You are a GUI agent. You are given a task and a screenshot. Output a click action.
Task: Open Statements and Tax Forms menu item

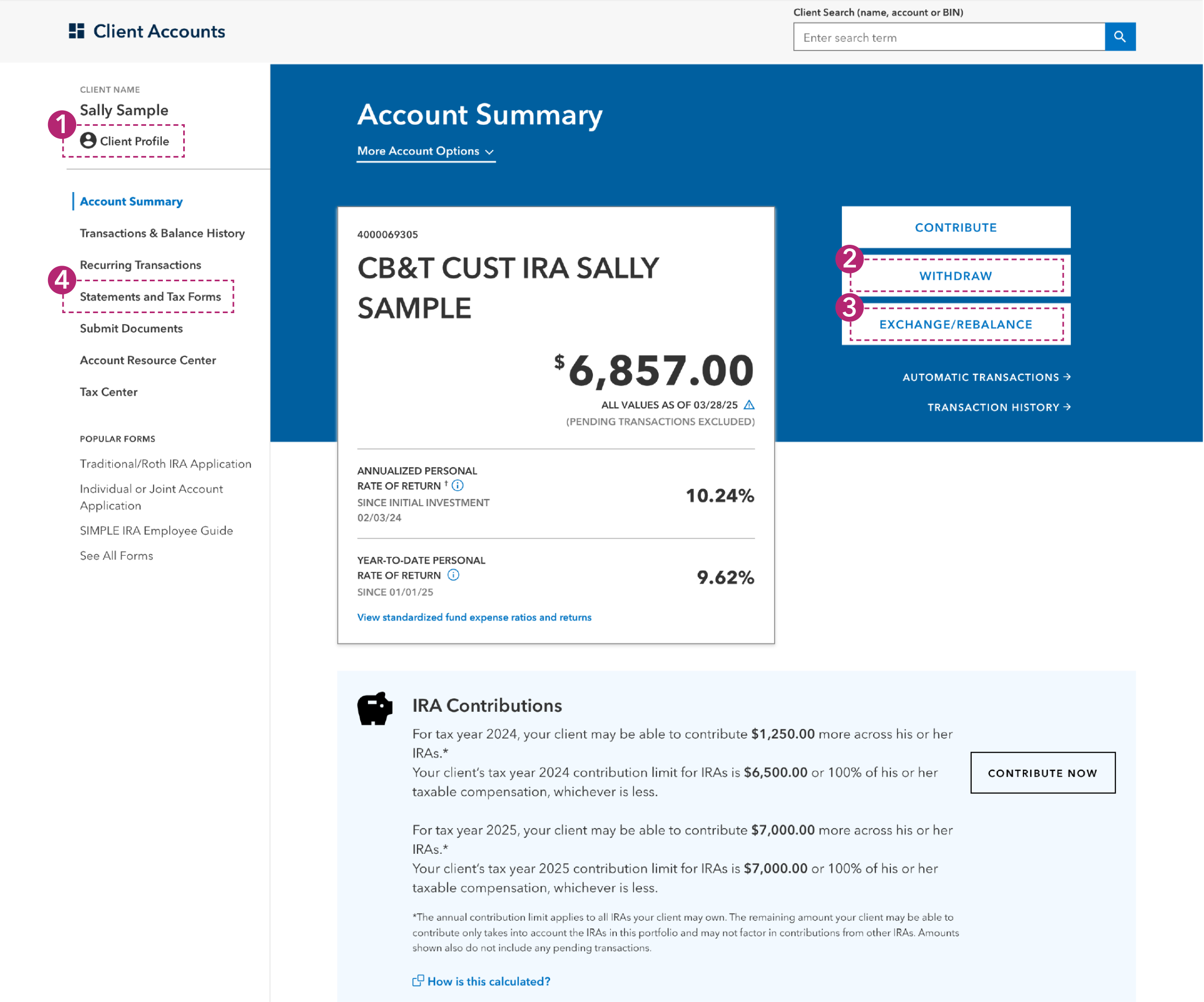[x=150, y=297]
